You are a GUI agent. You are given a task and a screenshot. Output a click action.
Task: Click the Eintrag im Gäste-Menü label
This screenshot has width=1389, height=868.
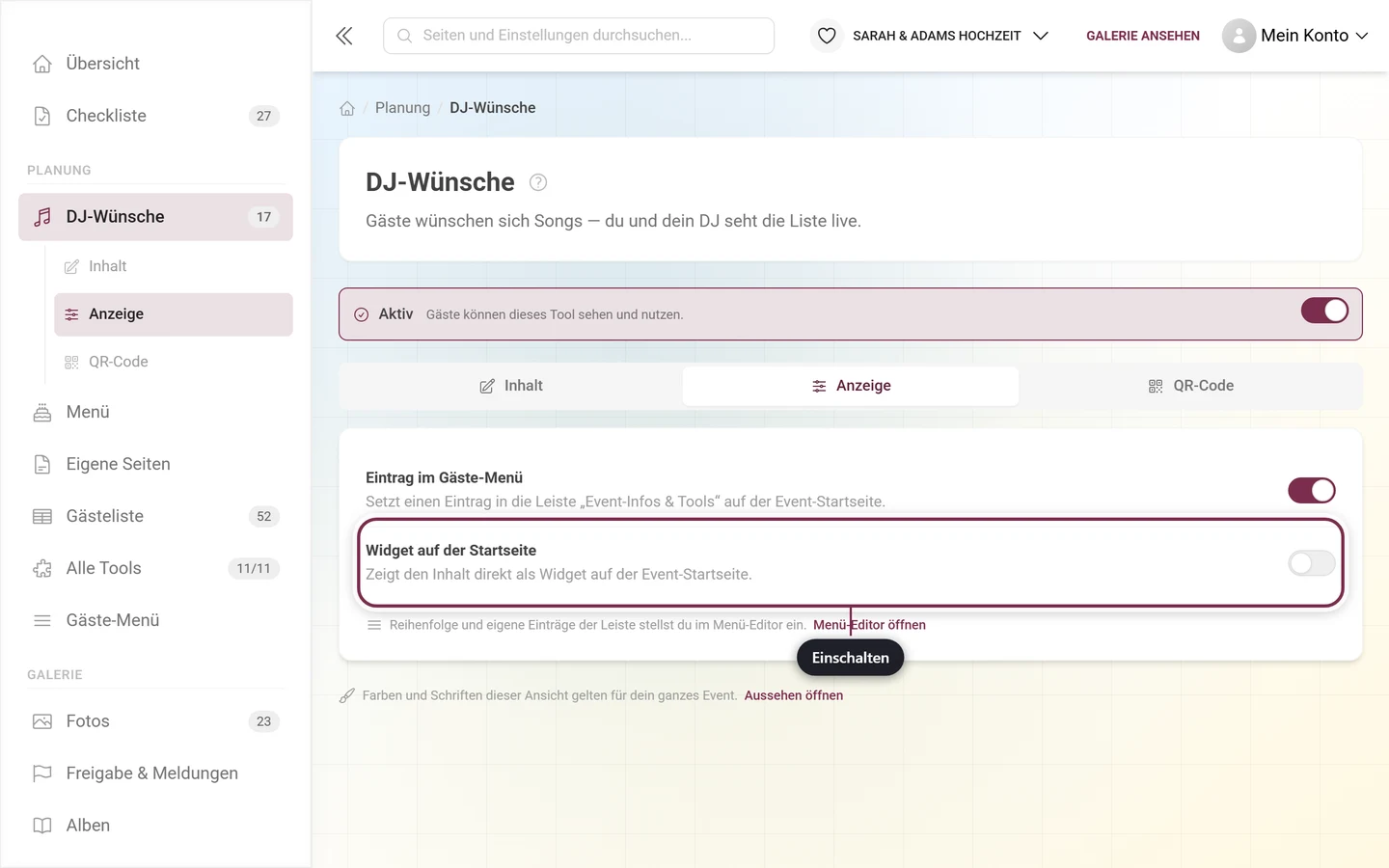point(444,477)
